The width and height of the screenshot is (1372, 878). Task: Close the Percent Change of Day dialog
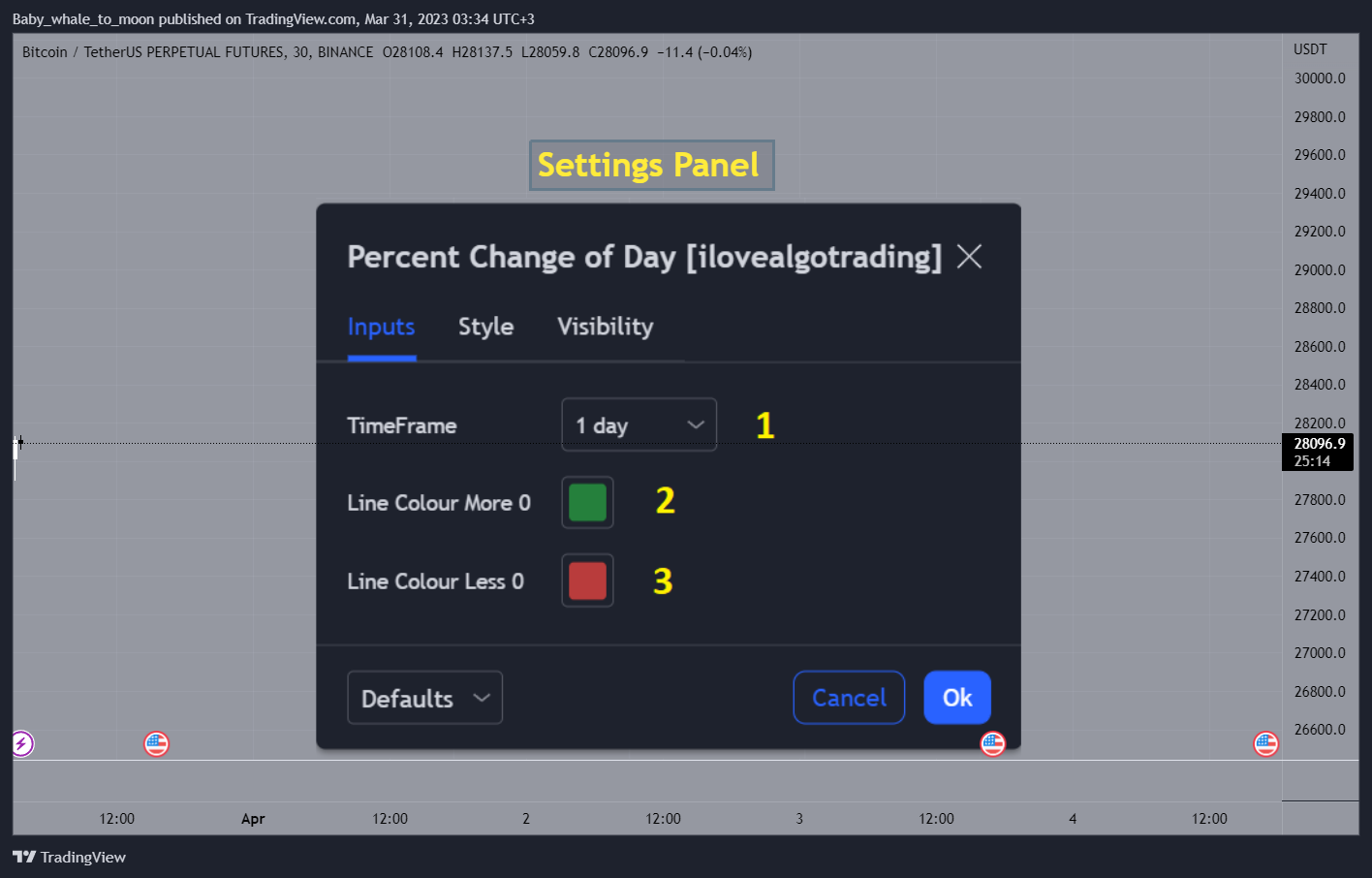969,257
